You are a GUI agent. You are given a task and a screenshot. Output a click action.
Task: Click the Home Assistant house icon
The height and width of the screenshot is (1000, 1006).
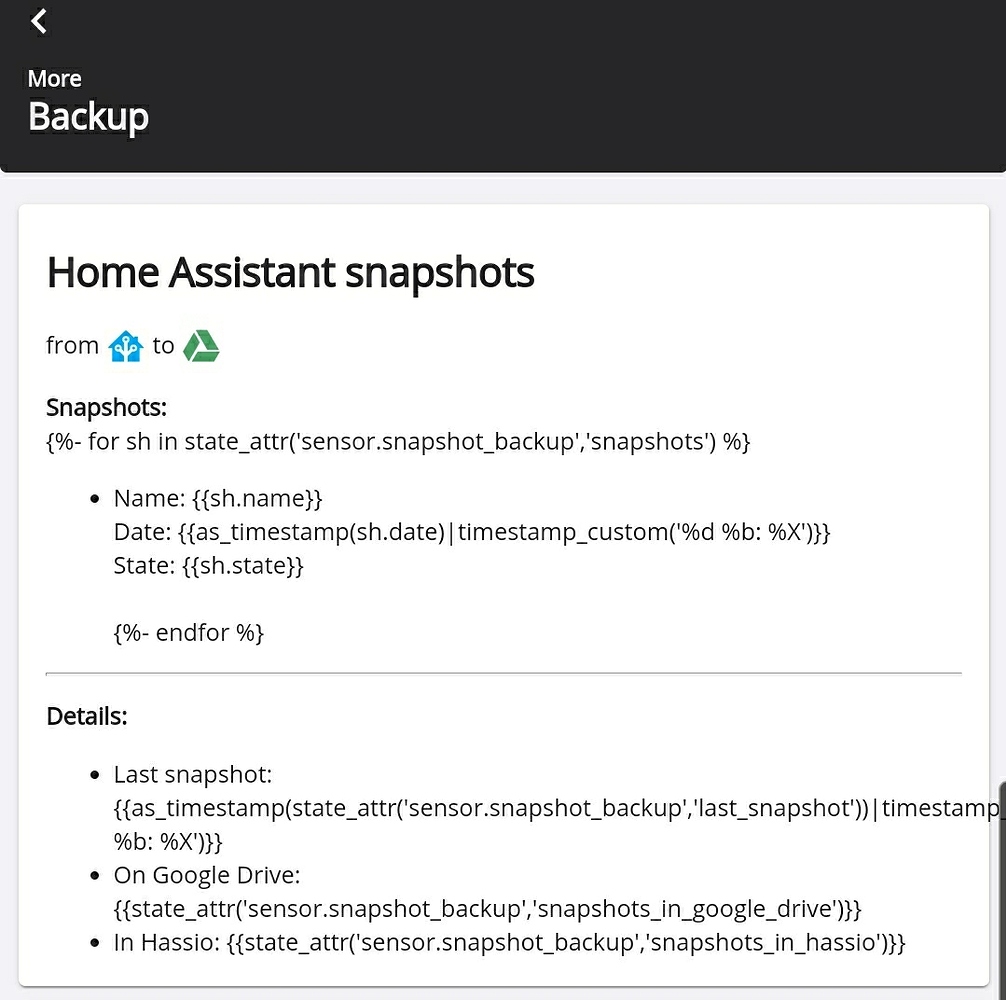(x=125, y=346)
